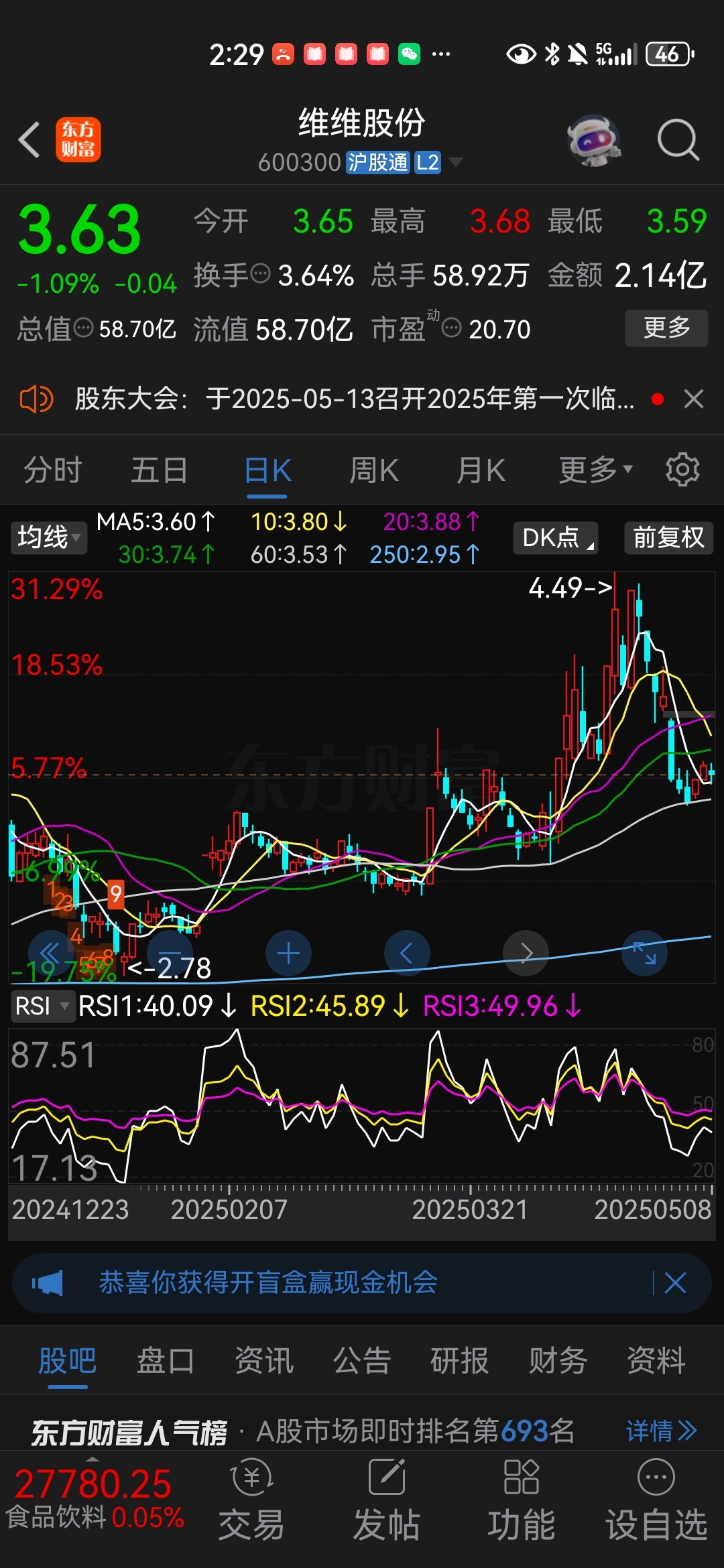Open 总值 info icon
This screenshot has height=1568, width=724.
tap(83, 328)
